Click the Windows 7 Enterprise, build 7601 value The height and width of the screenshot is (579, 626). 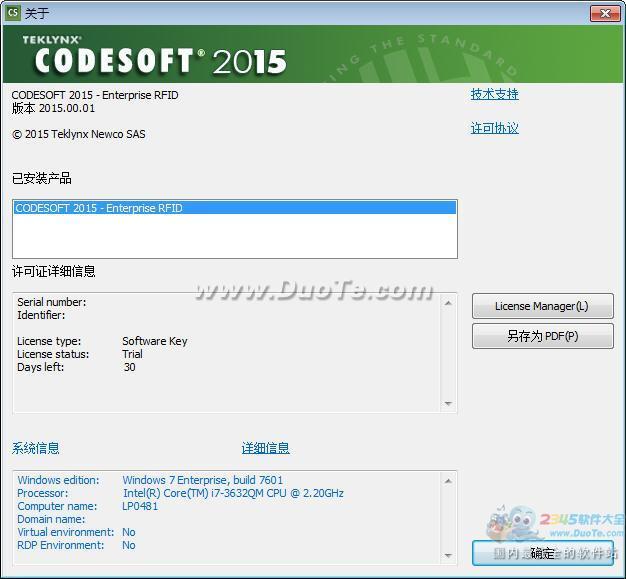click(202, 480)
